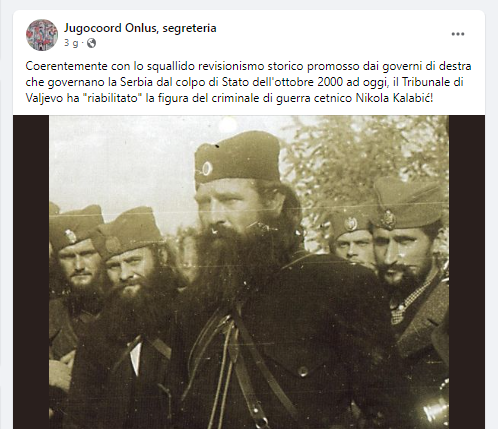Click the quoted word "riabilitato" in the post
The width and height of the screenshot is (498, 429).
[112, 98]
